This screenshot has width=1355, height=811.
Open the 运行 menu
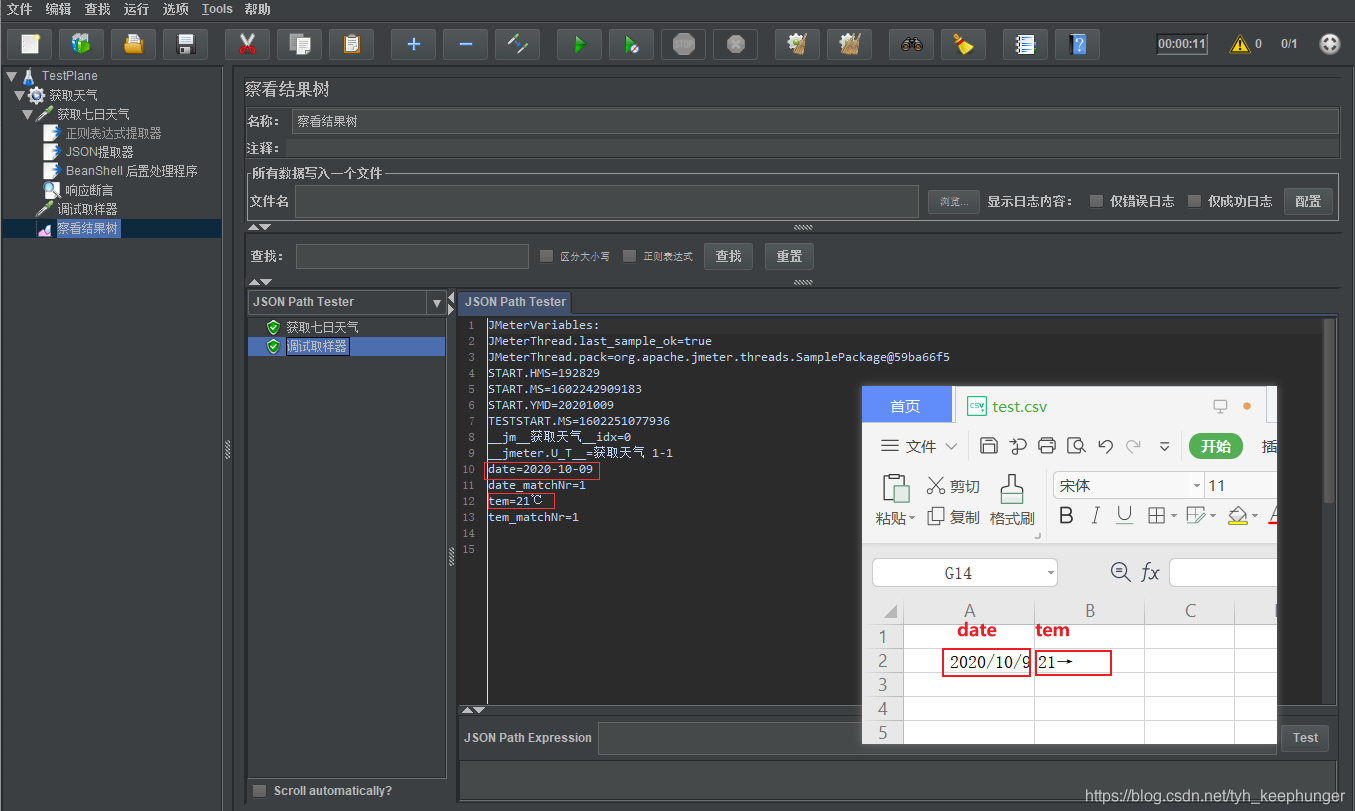(136, 9)
